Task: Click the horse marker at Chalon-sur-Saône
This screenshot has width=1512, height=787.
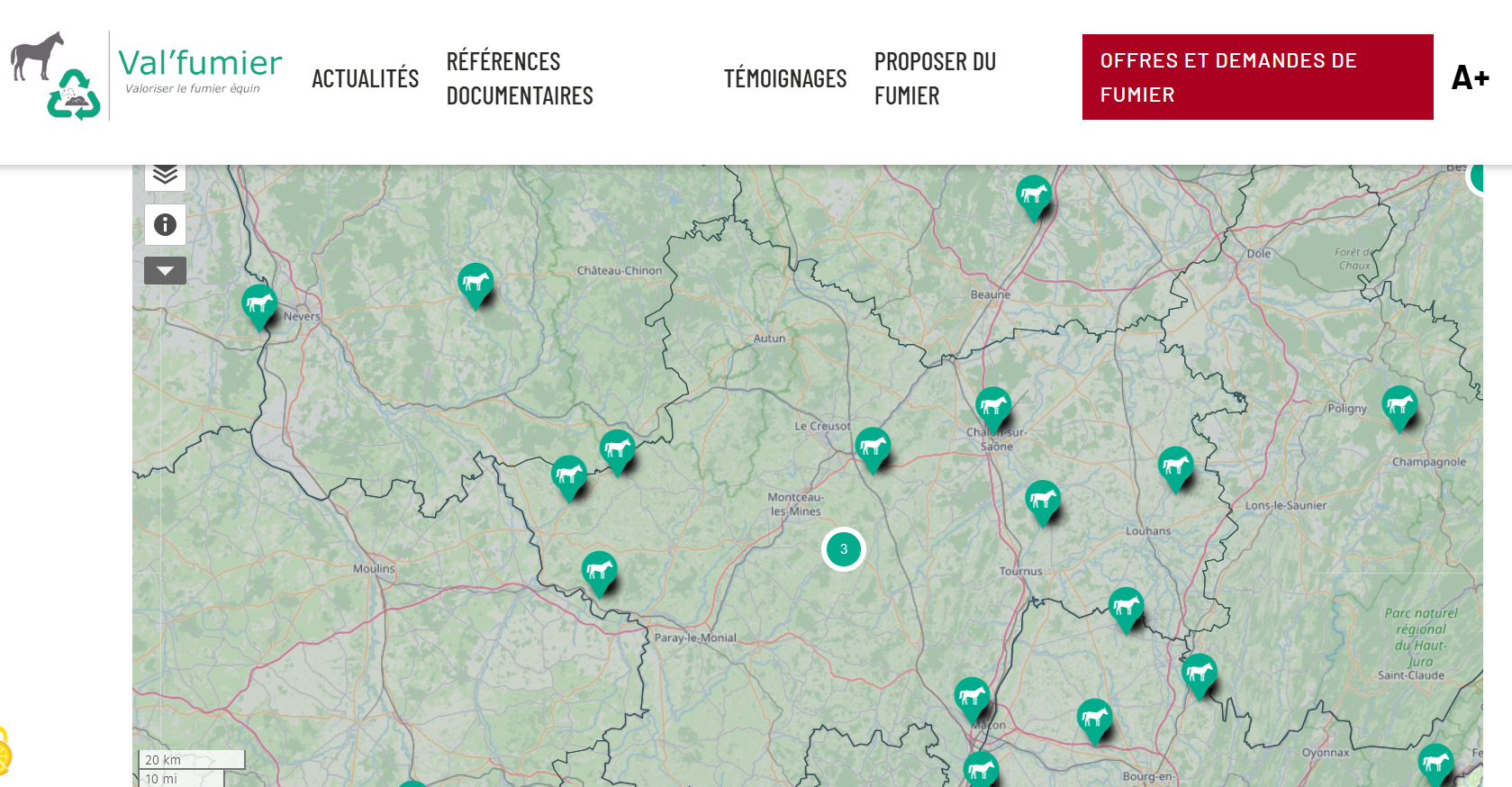Action: point(993,407)
